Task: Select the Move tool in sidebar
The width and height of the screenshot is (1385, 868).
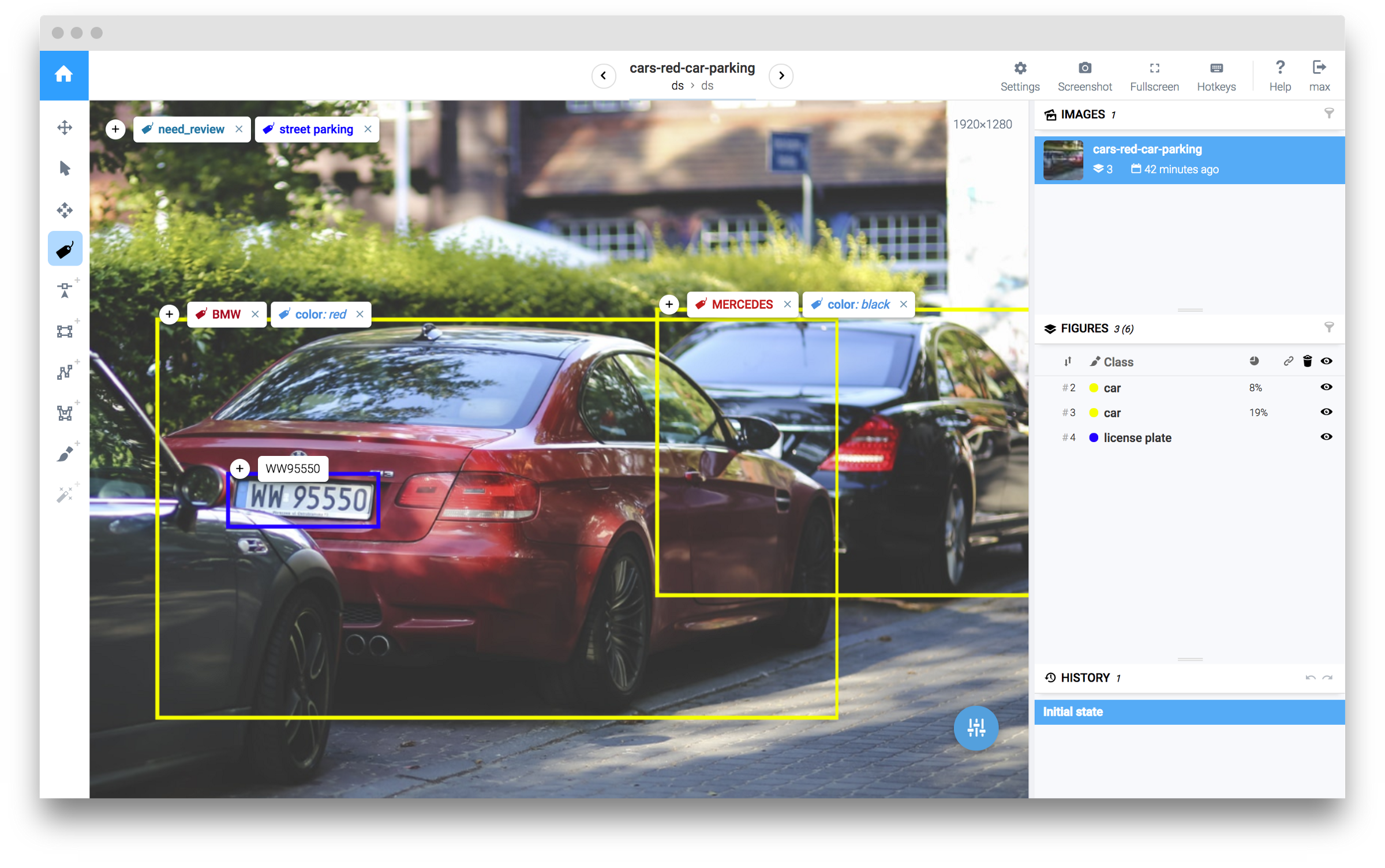Action: [65, 128]
